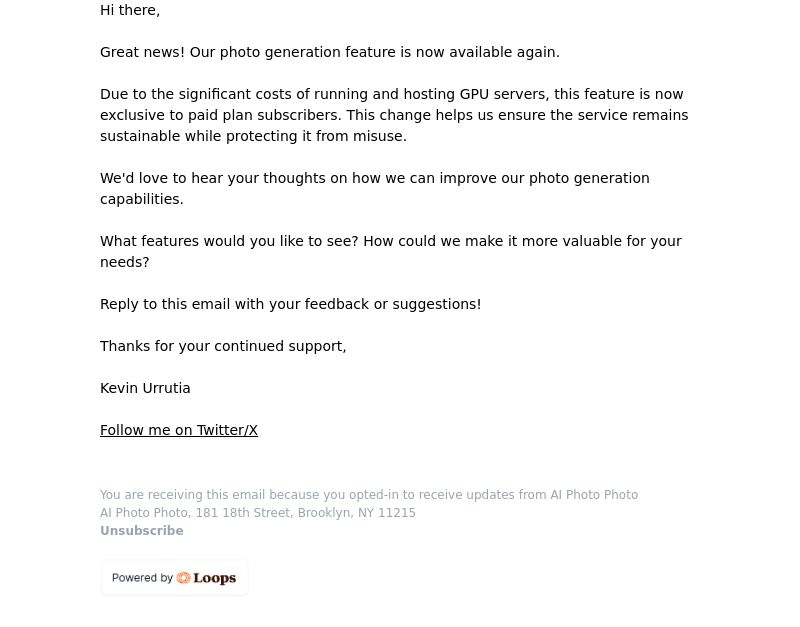Image resolution: width=800 pixels, height=627 pixels.
Task: Click the line 'sustainable while protecting it from misuse.'
Action: [253, 136]
